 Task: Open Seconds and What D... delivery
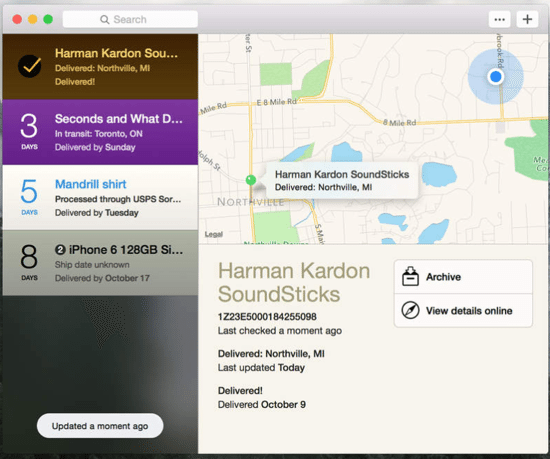coord(100,132)
